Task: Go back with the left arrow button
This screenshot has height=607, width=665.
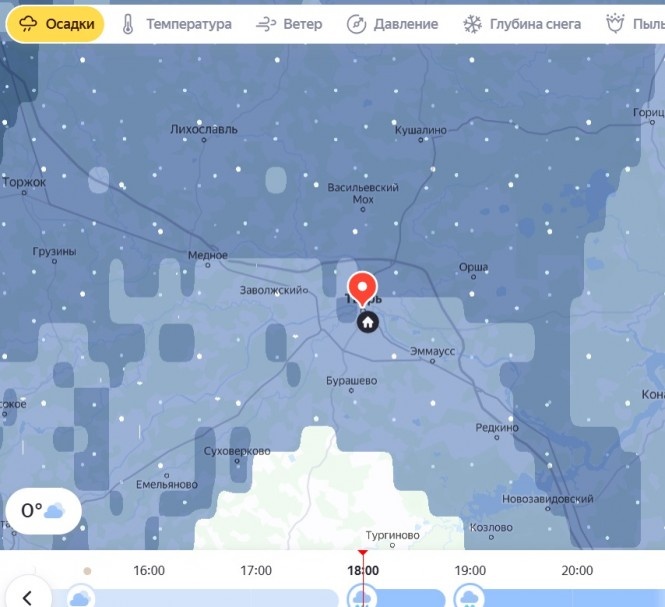Action: coord(27,597)
